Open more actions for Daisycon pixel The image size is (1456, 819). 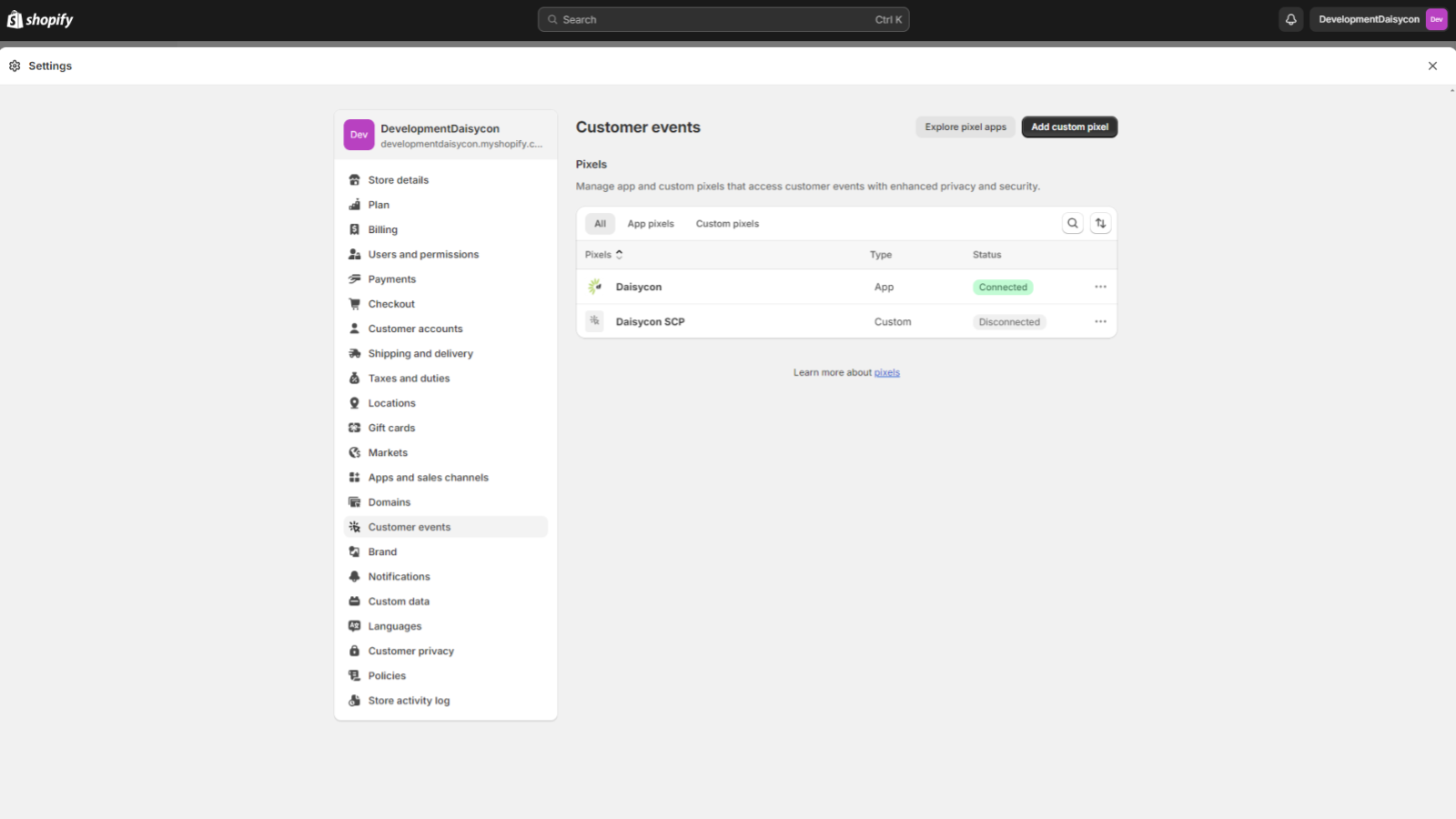click(x=1100, y=287)
